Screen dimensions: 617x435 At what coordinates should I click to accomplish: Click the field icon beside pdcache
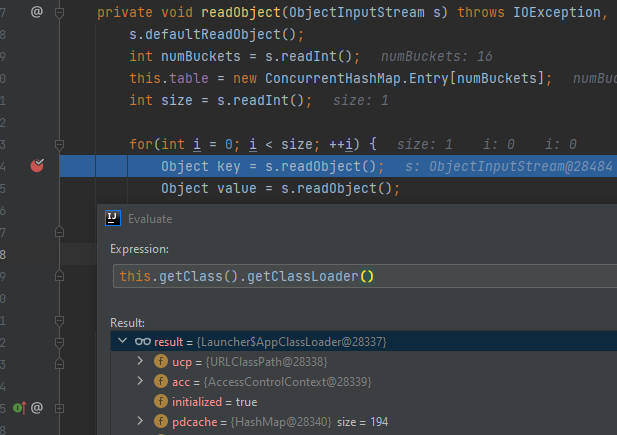161,422
